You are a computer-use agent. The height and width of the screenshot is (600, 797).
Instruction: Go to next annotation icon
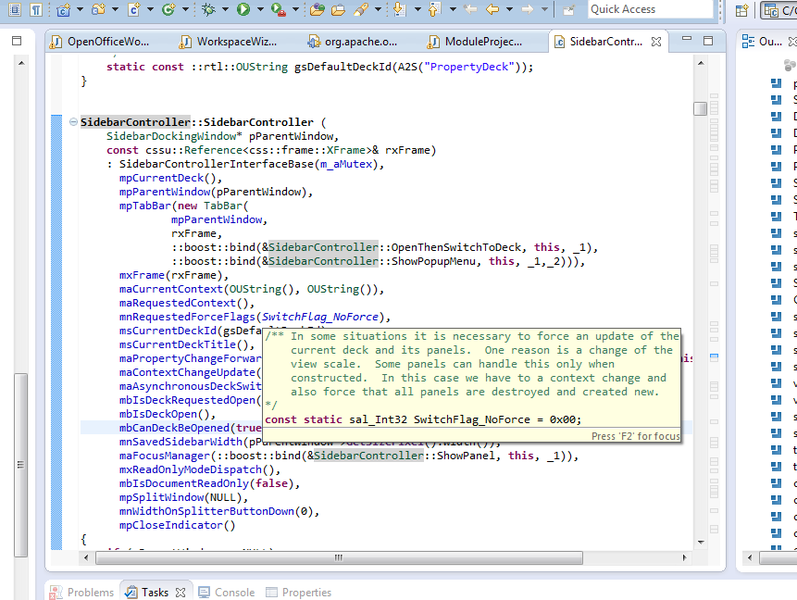[x=400, y=9]
